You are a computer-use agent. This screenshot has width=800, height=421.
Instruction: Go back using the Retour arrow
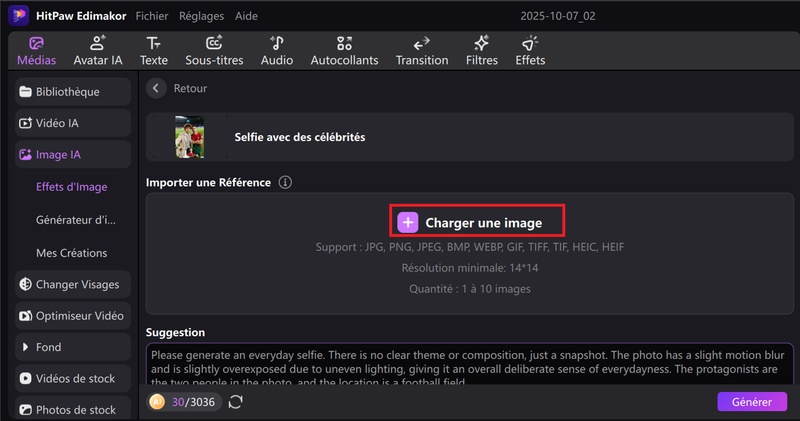click(156, 89)
